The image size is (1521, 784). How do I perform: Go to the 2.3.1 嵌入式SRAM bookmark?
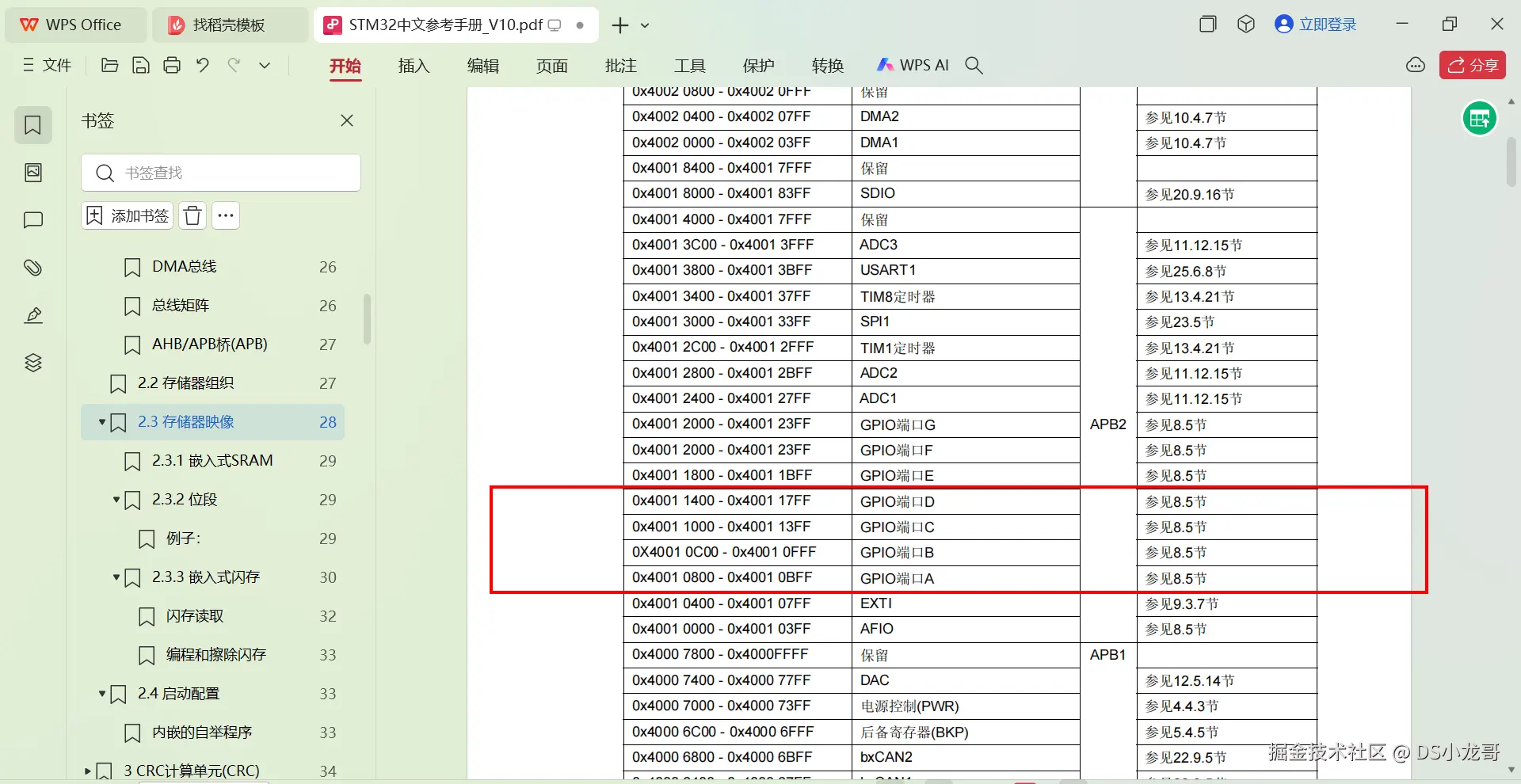pyautogui.click(x=212, y=461)
